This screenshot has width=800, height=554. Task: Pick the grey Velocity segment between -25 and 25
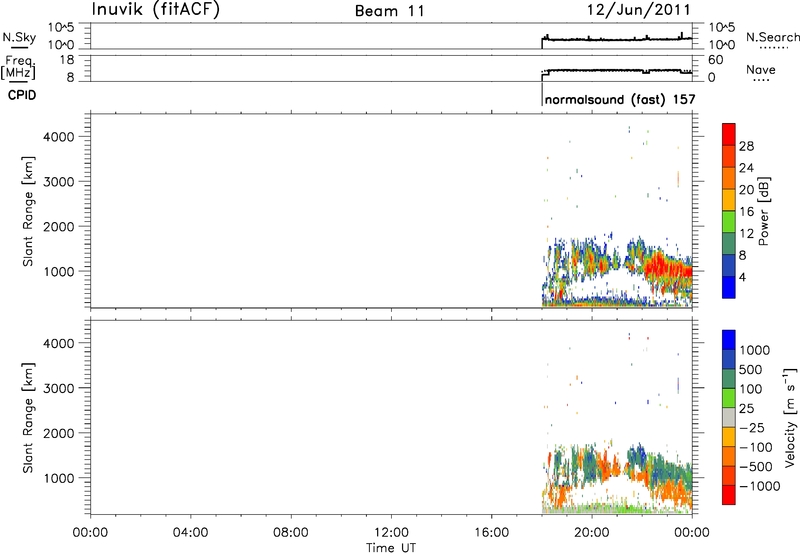click(x=729, y=417)
